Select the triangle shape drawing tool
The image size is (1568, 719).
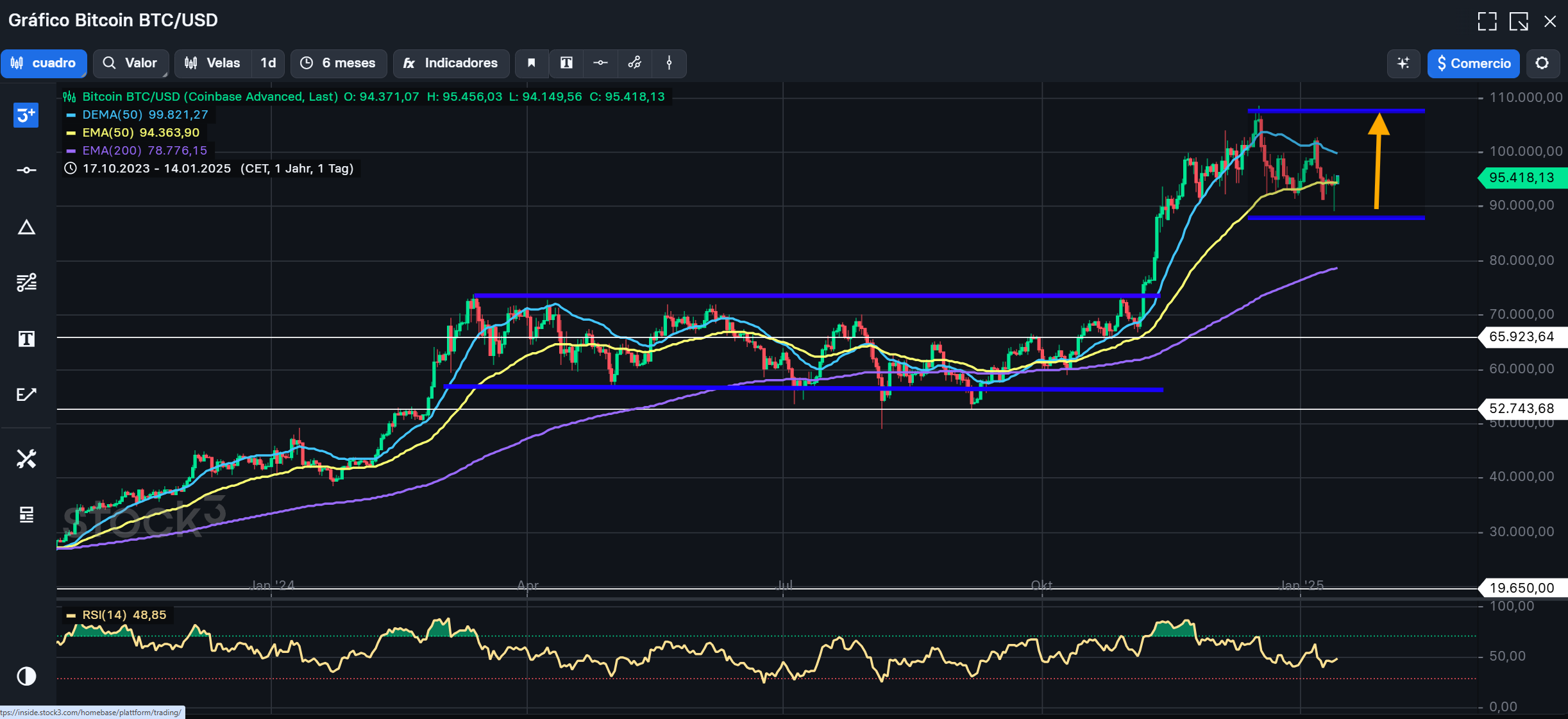coord(26,228)
